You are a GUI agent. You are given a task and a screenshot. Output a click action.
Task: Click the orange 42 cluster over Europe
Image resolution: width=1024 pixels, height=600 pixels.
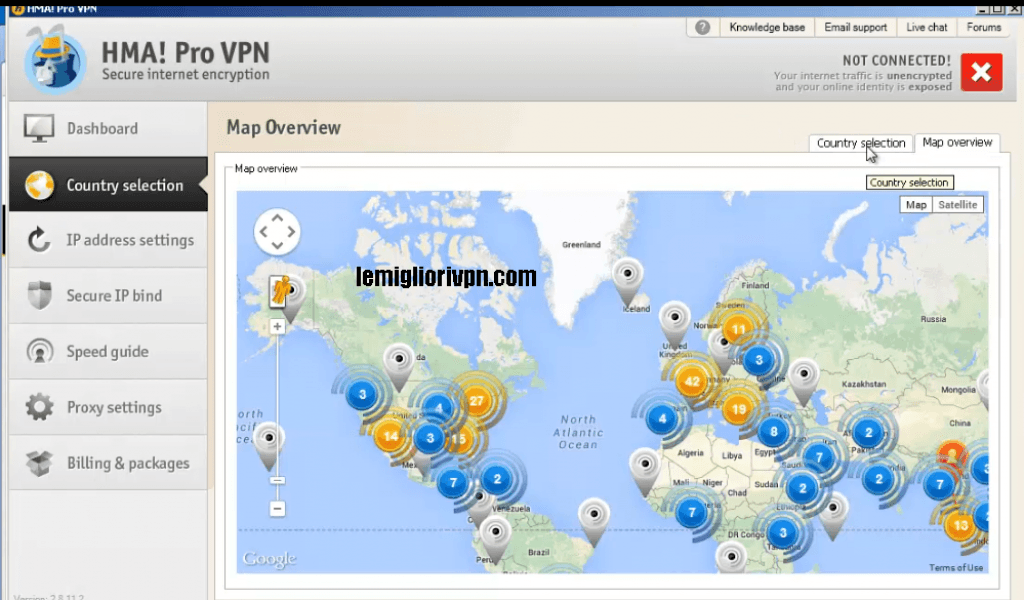(x=692, y=381)
